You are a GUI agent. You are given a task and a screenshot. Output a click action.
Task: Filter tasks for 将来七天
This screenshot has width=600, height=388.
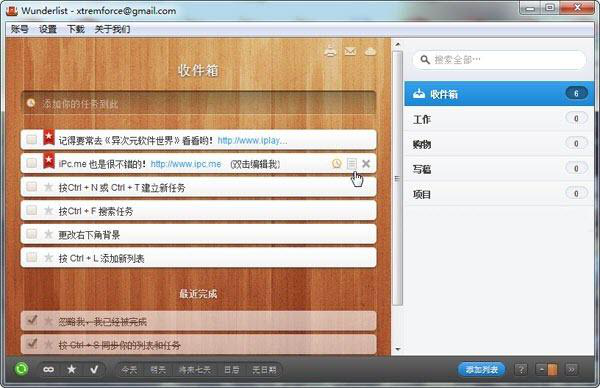(x=195, y=370)
